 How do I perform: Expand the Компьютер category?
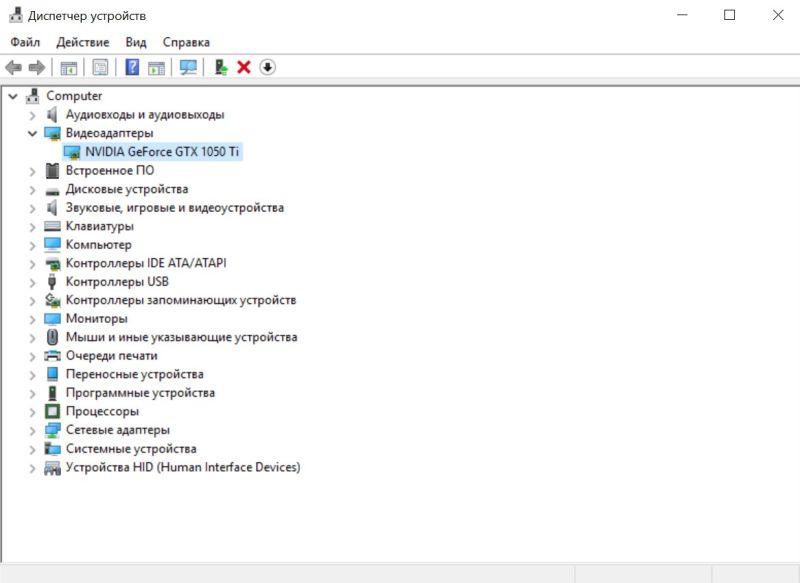point(32,245)
